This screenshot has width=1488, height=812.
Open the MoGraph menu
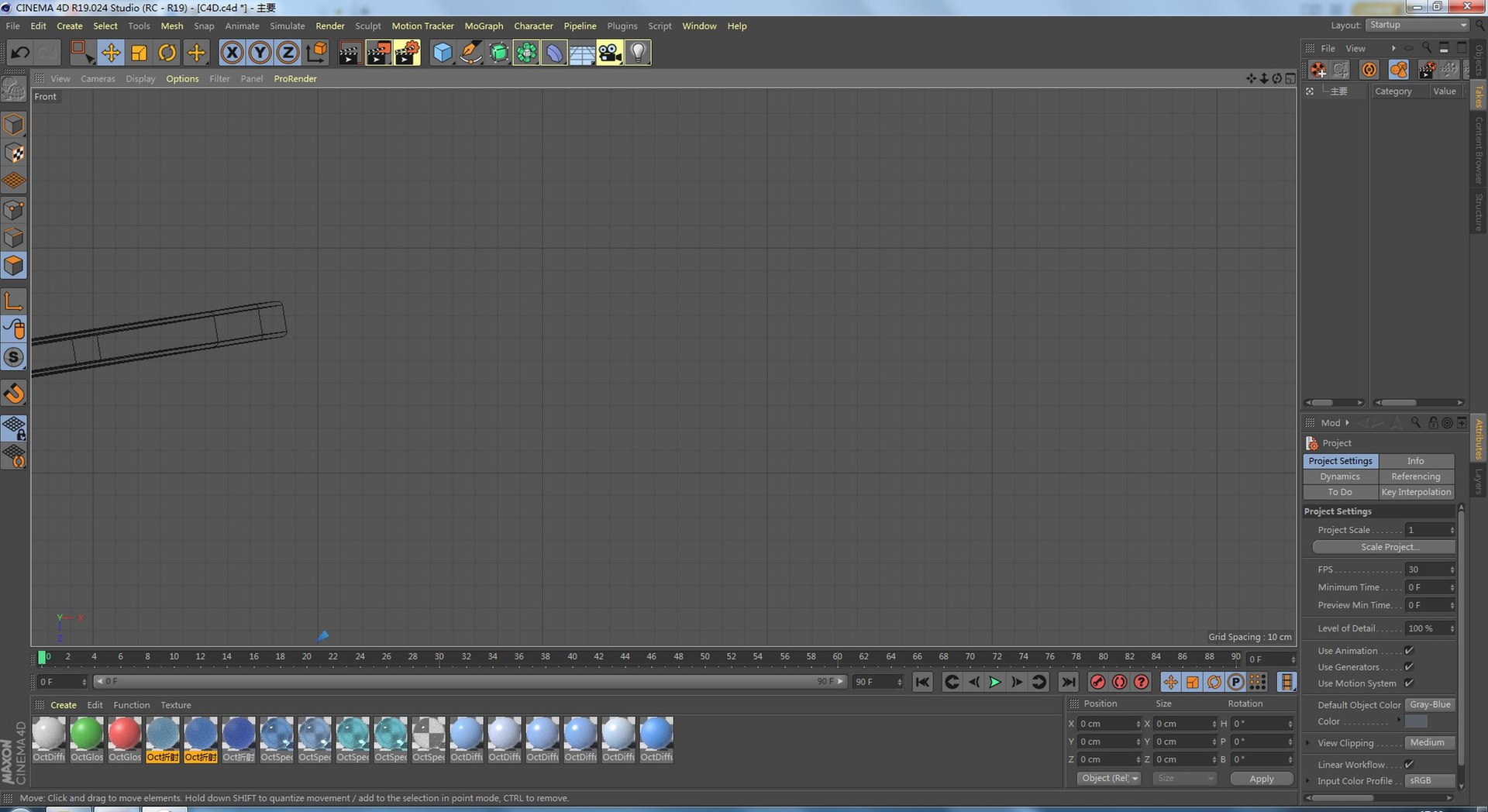click(484, 26)
